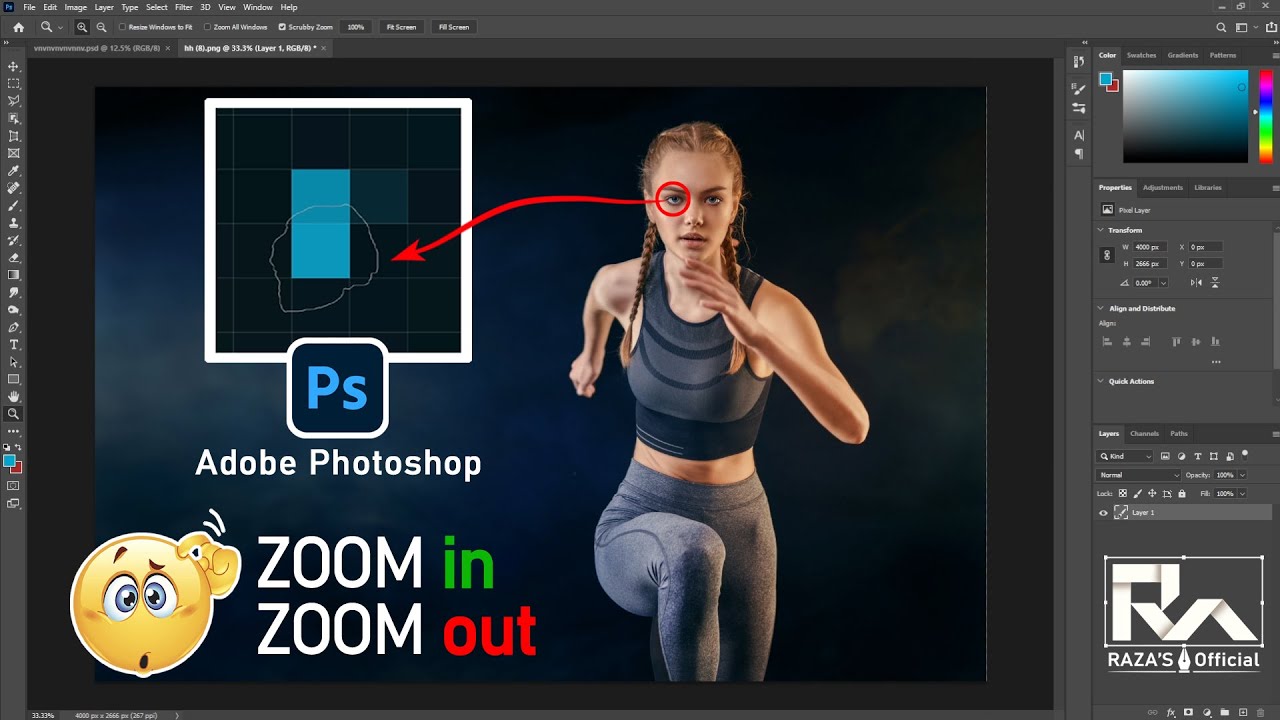Open the Zoom tool preset picker arrow
The height and width of the screenshot is (720, 1280).
pos(59,27)
